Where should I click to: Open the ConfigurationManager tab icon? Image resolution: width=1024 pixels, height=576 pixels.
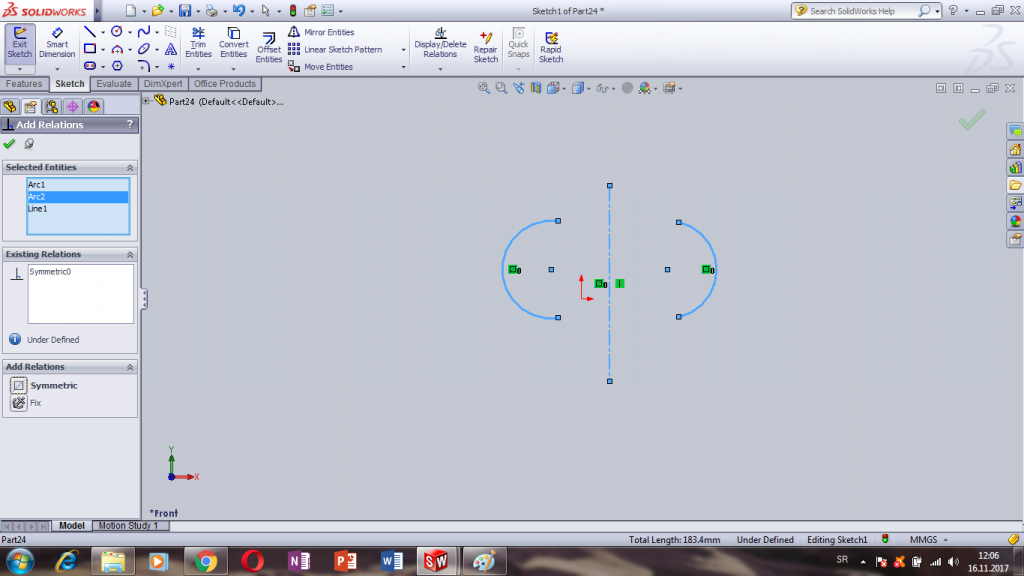52,106
